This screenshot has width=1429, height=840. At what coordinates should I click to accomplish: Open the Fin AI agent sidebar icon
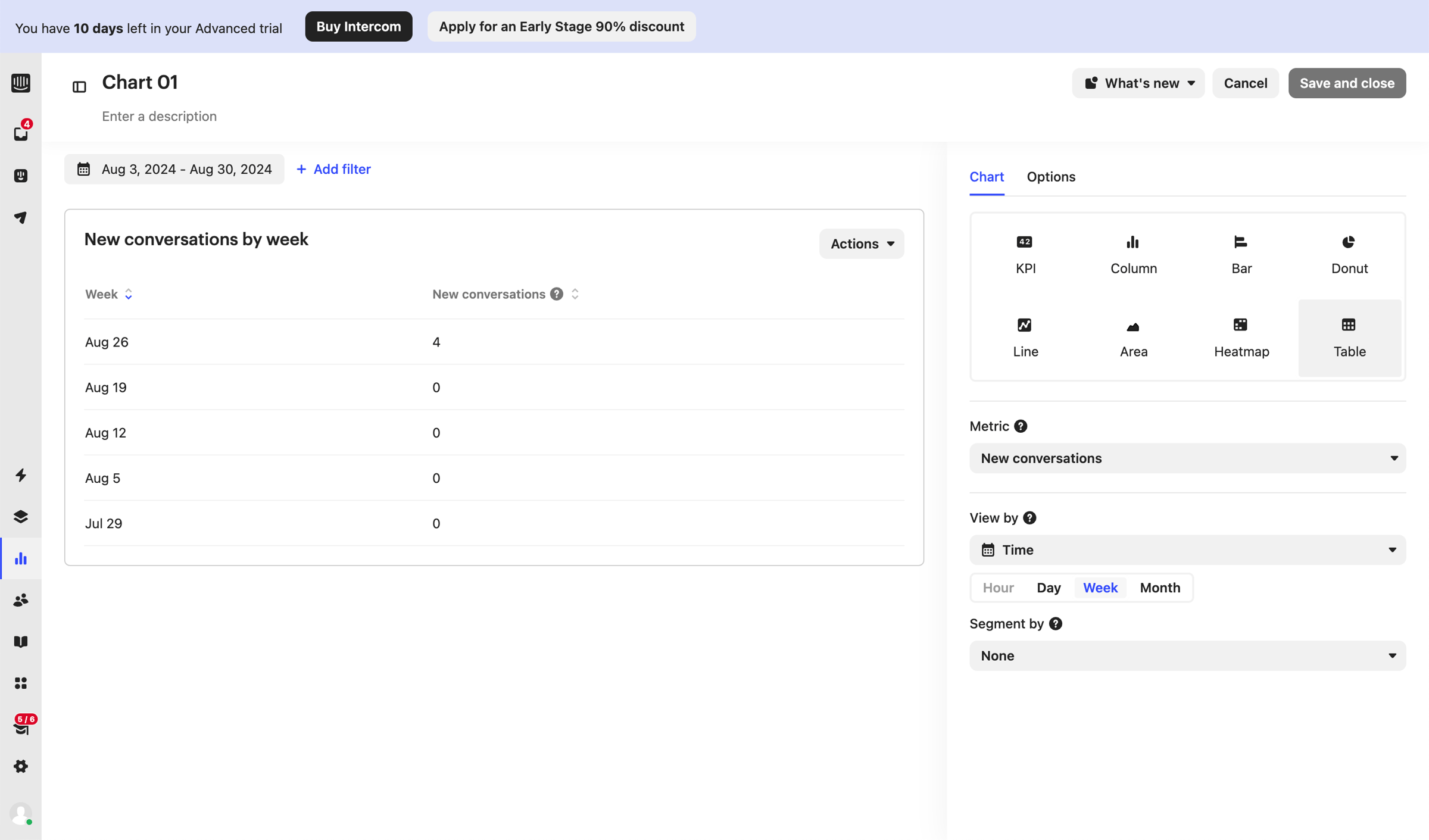[21, 176]
